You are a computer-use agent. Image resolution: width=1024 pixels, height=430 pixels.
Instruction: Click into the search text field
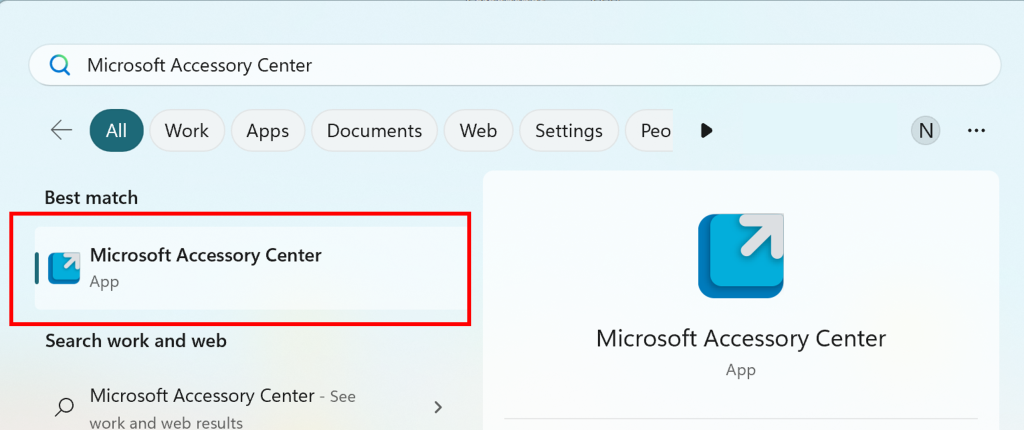tap(500, 65)
